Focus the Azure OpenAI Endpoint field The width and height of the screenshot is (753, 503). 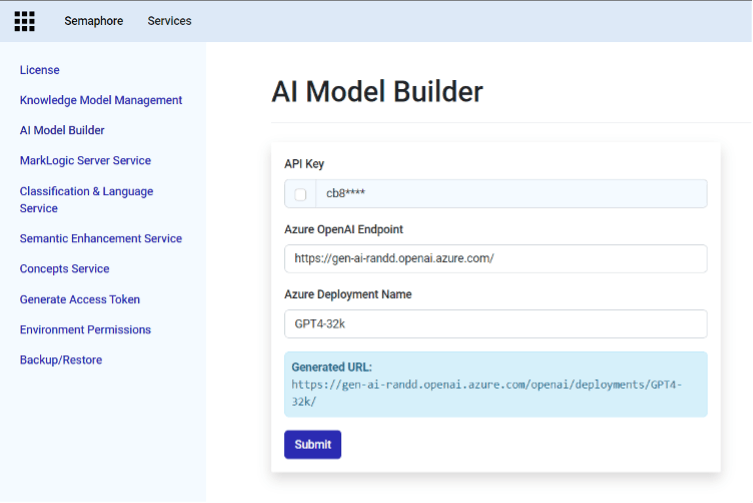pos(495,258)
